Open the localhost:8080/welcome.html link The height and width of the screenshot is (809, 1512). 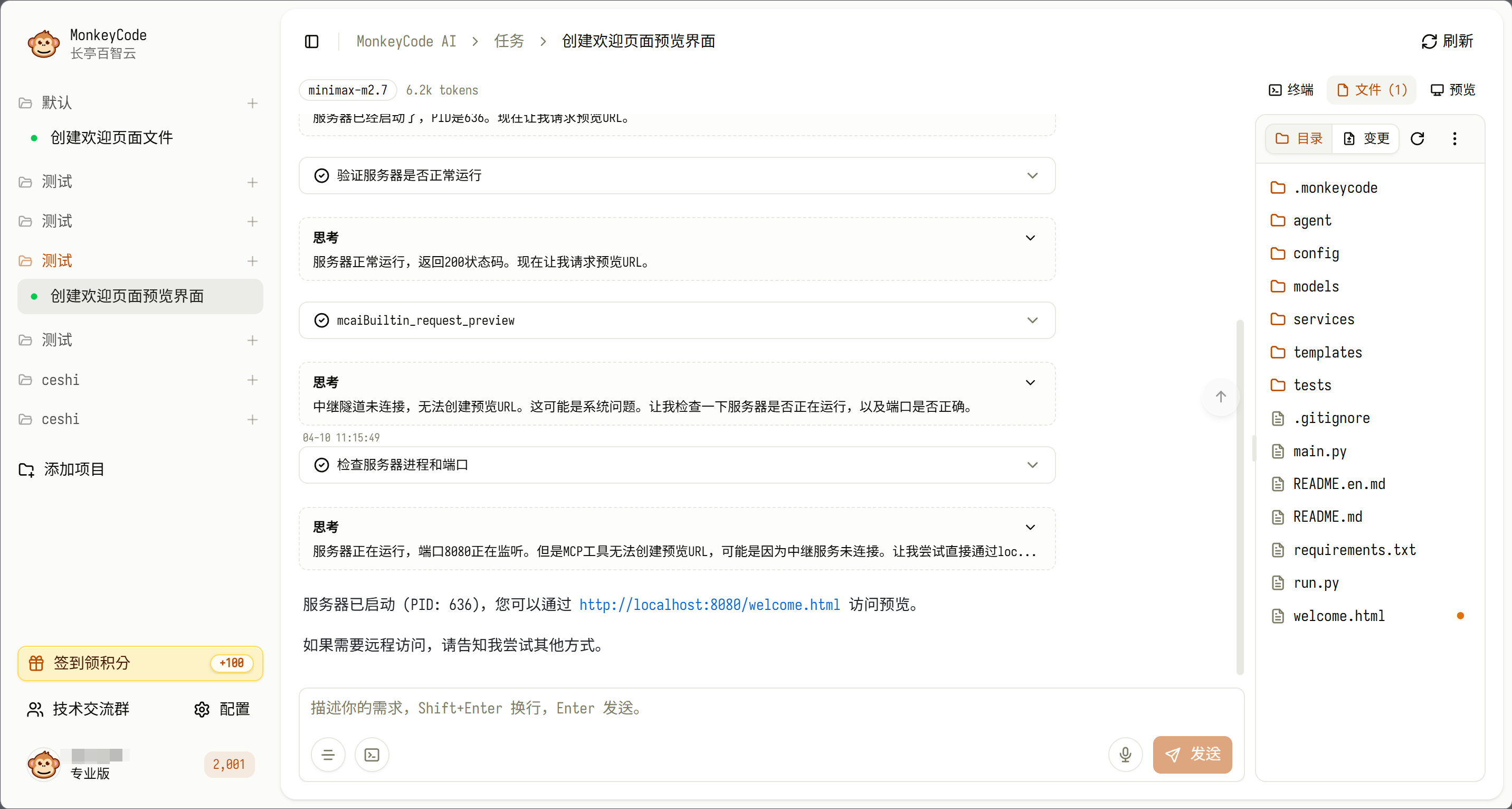tap(709, 605)
